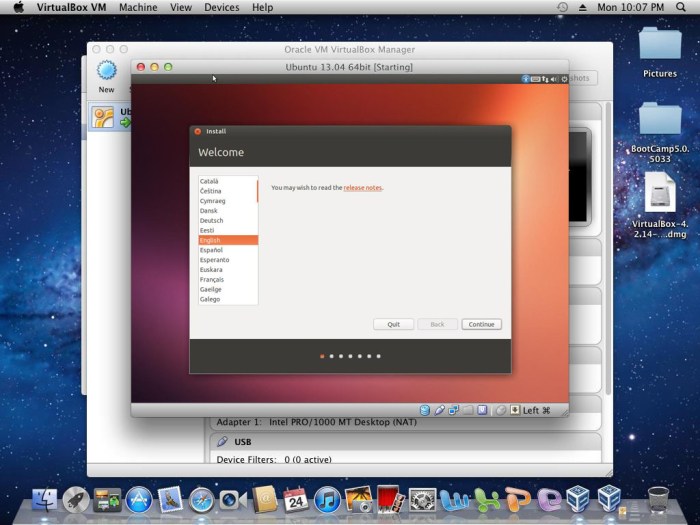The image size is (700, 525).
Task: Click the New VM icon in VirtualBox Manager
Action: (x=106, y=72)
